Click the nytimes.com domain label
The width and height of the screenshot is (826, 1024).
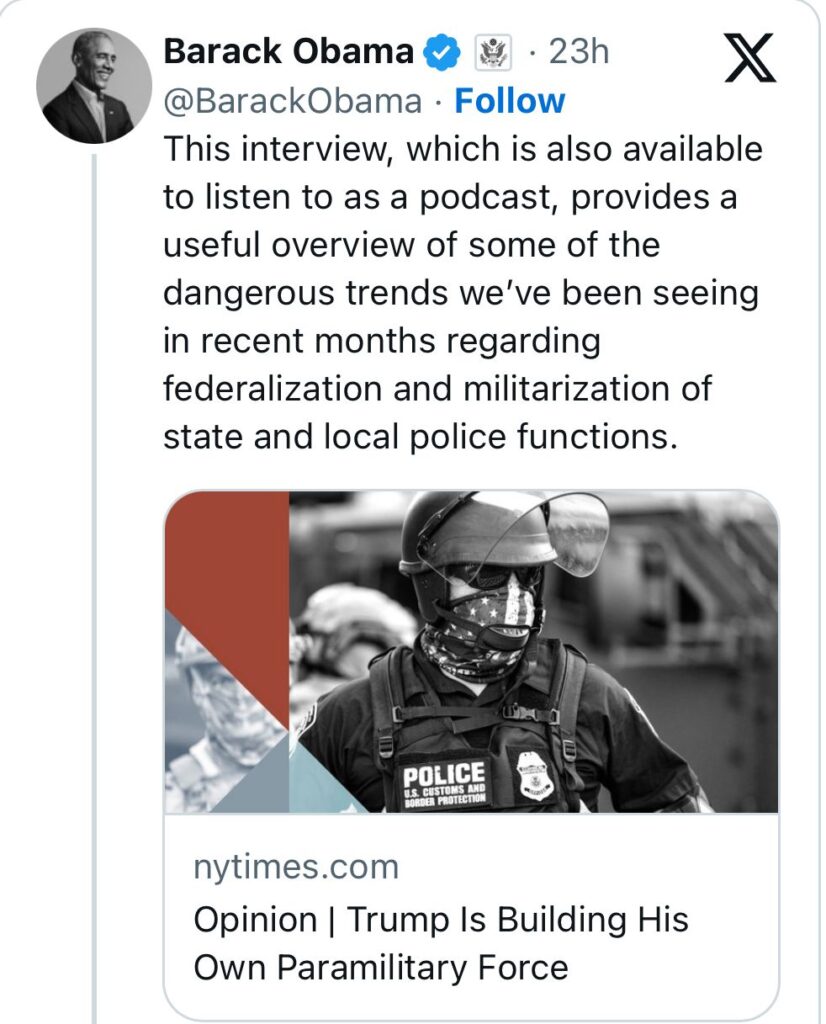tap(295, 866)
